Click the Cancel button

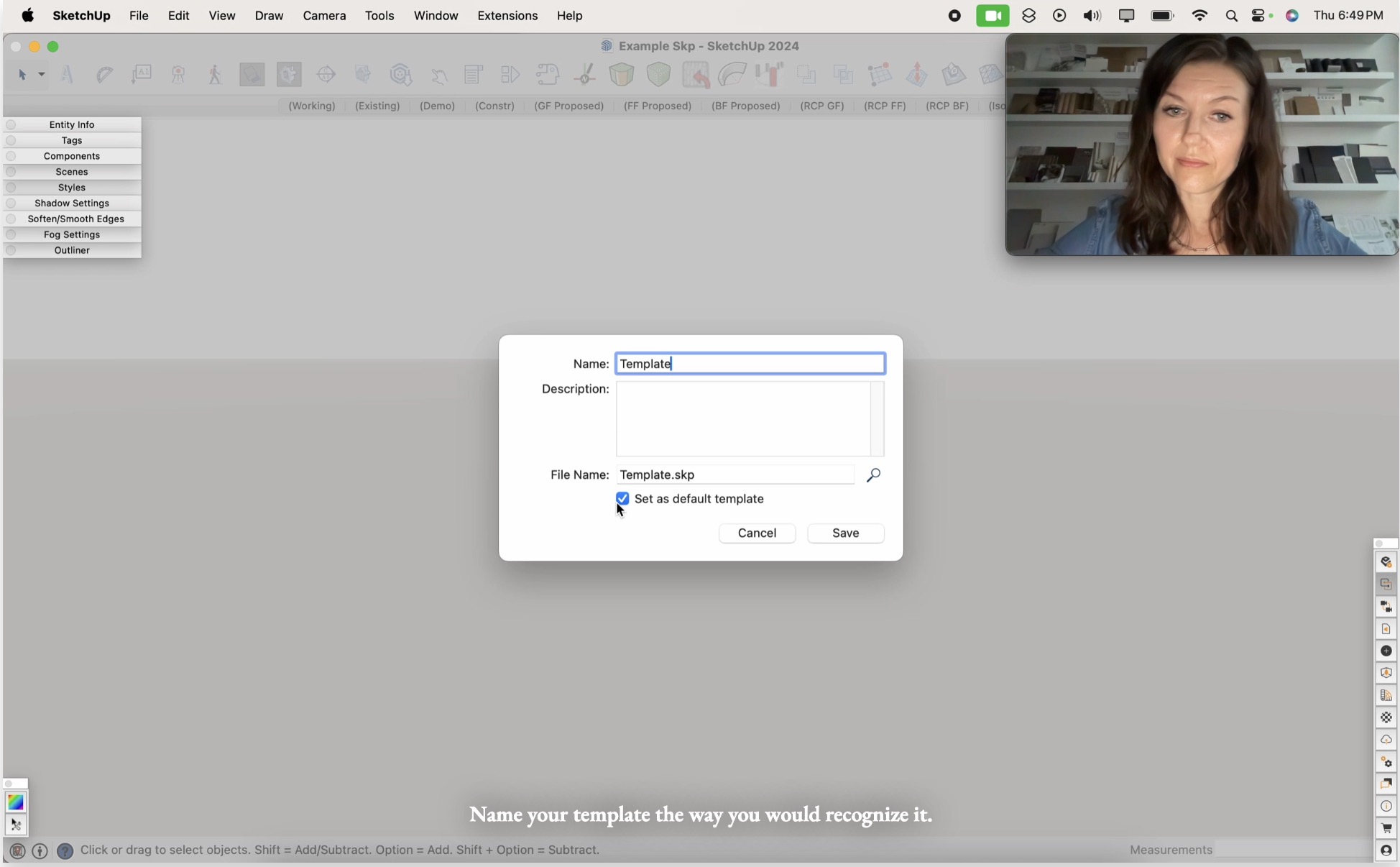coord(756,533)
